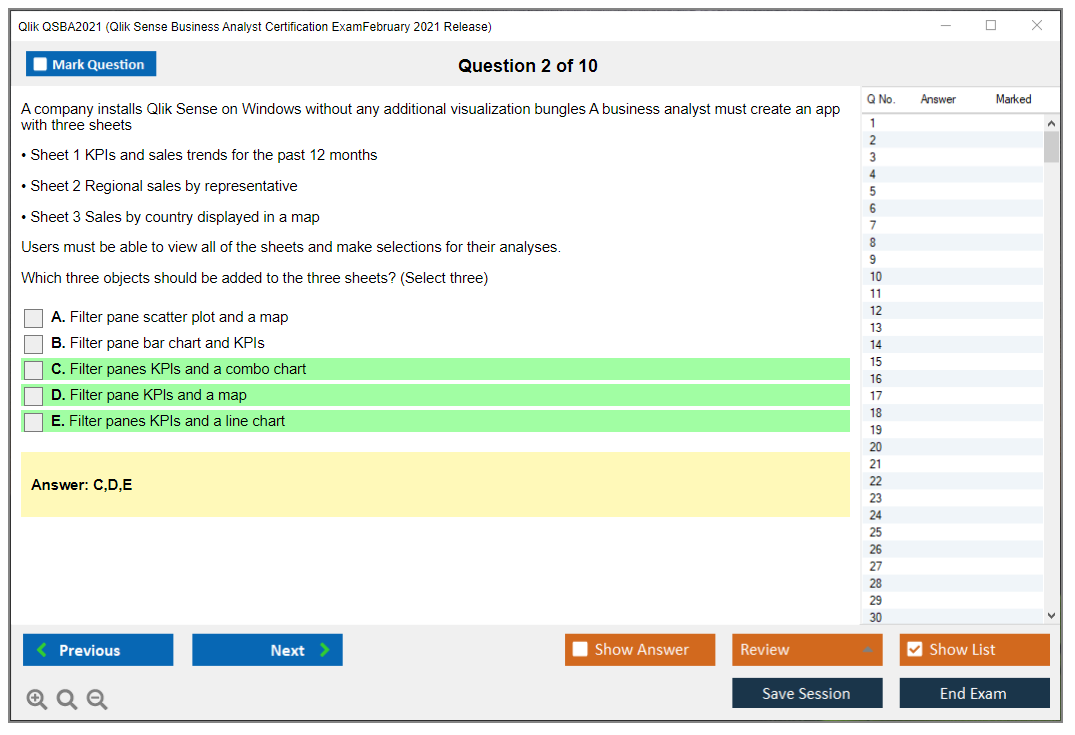Enable the Show Answer checkbox
Screen dimensions: 1075x735
580,650
